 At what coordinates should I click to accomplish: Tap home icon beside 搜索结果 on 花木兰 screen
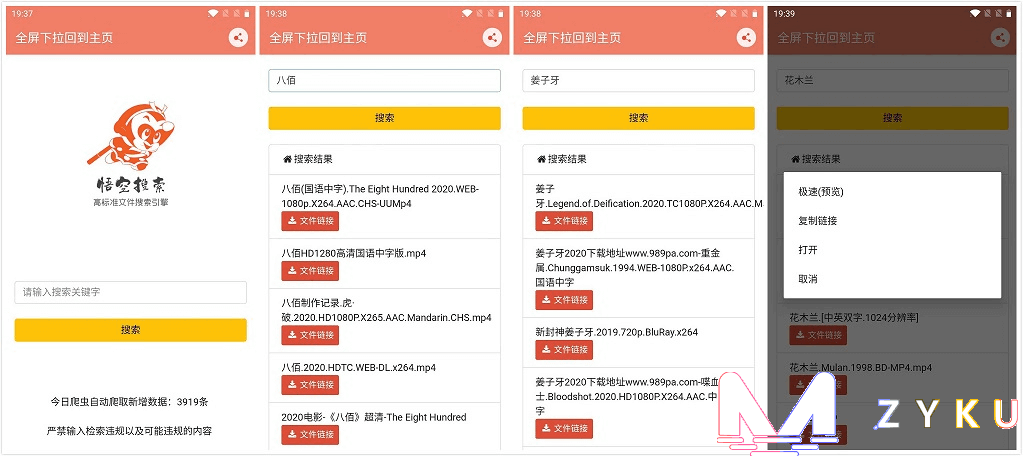[x=794, y=159]
